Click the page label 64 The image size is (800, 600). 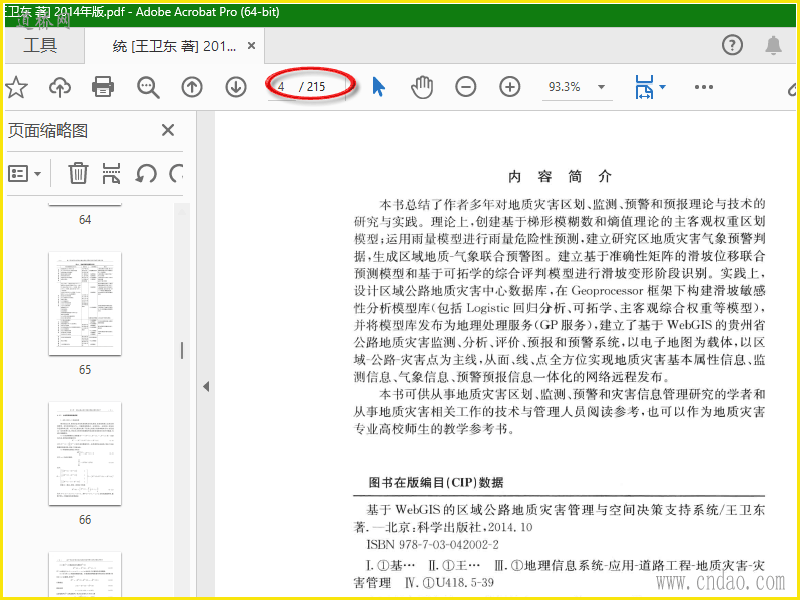[85, 220]
